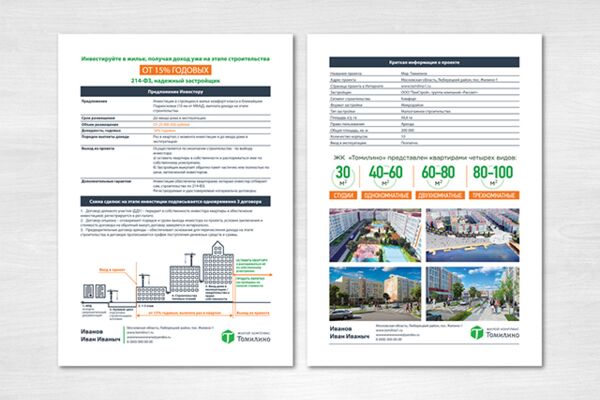Click the lowest building in the construction diagram
The width and height of the screenshot is (600, 400).
coord(151,294)
